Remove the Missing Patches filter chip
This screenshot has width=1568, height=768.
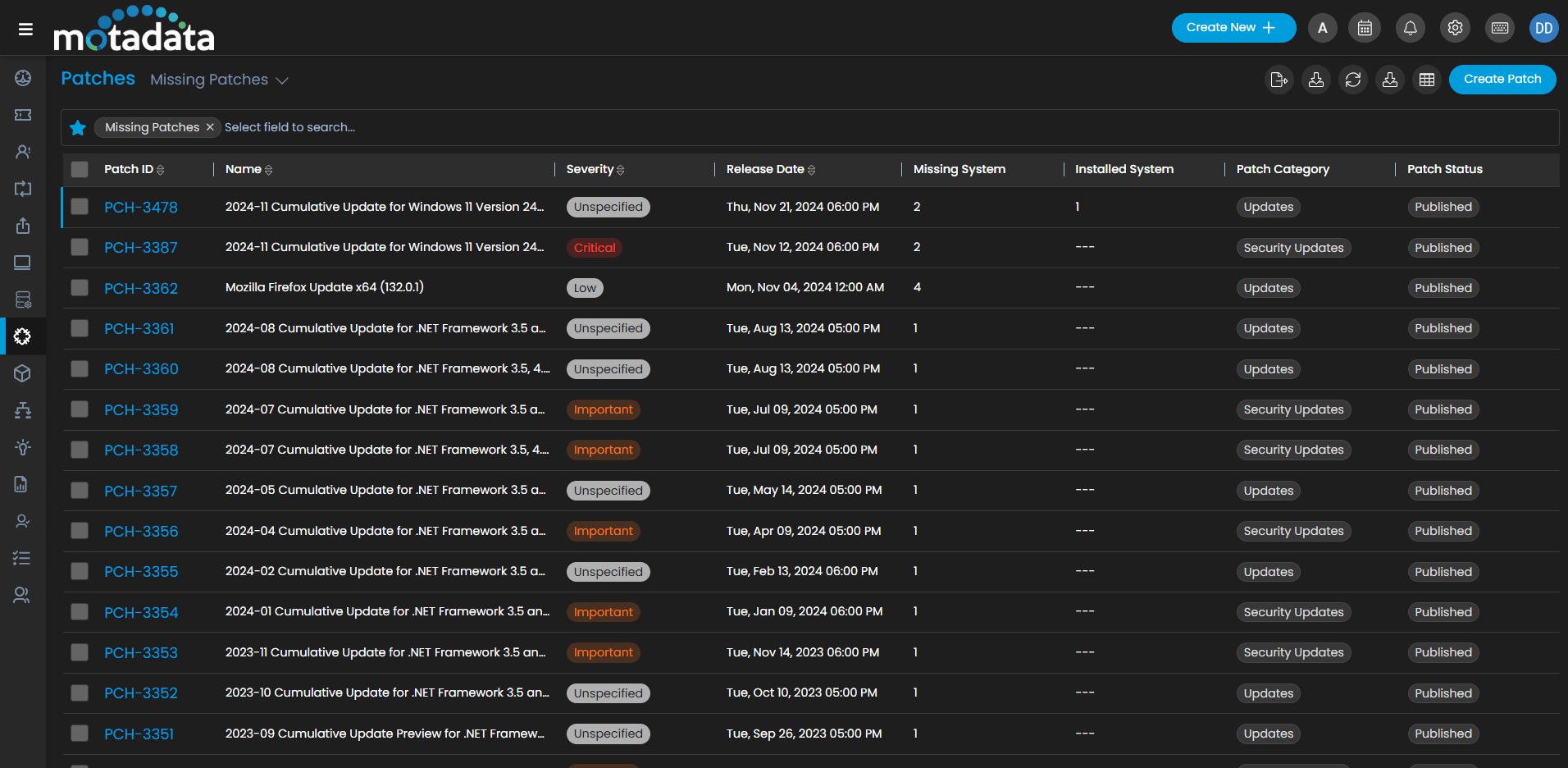pos(210,127)
